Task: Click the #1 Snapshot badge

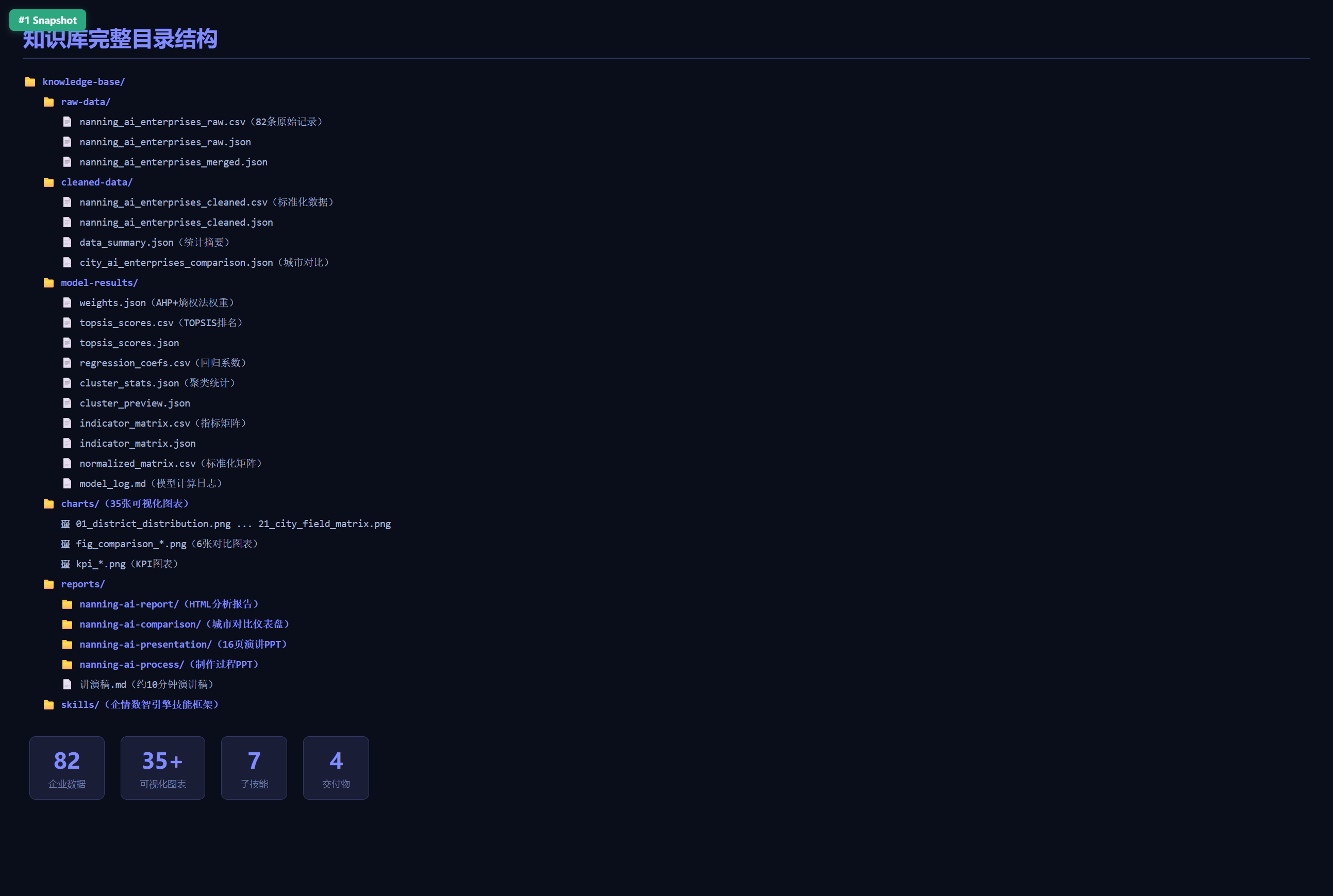Action: tap(47, 20)
